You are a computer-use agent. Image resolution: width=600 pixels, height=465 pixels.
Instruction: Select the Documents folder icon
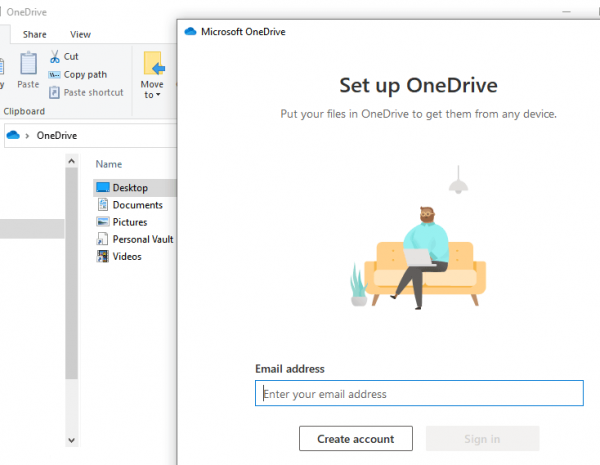(103, 205)
